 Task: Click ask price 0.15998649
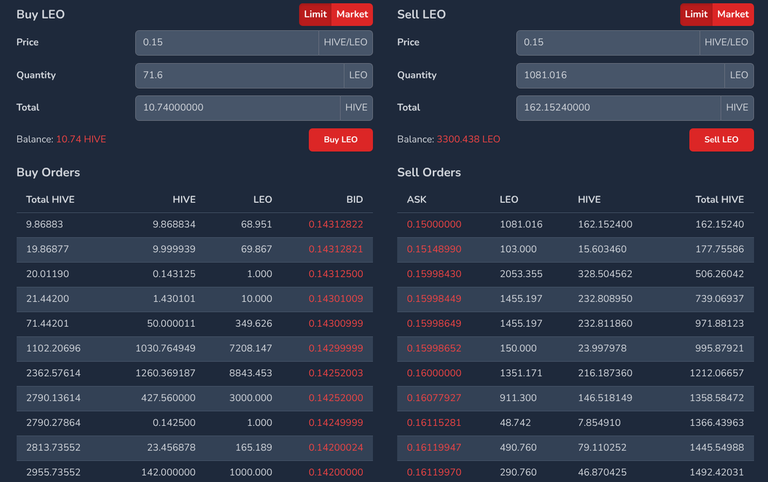[x=434, y=323]
